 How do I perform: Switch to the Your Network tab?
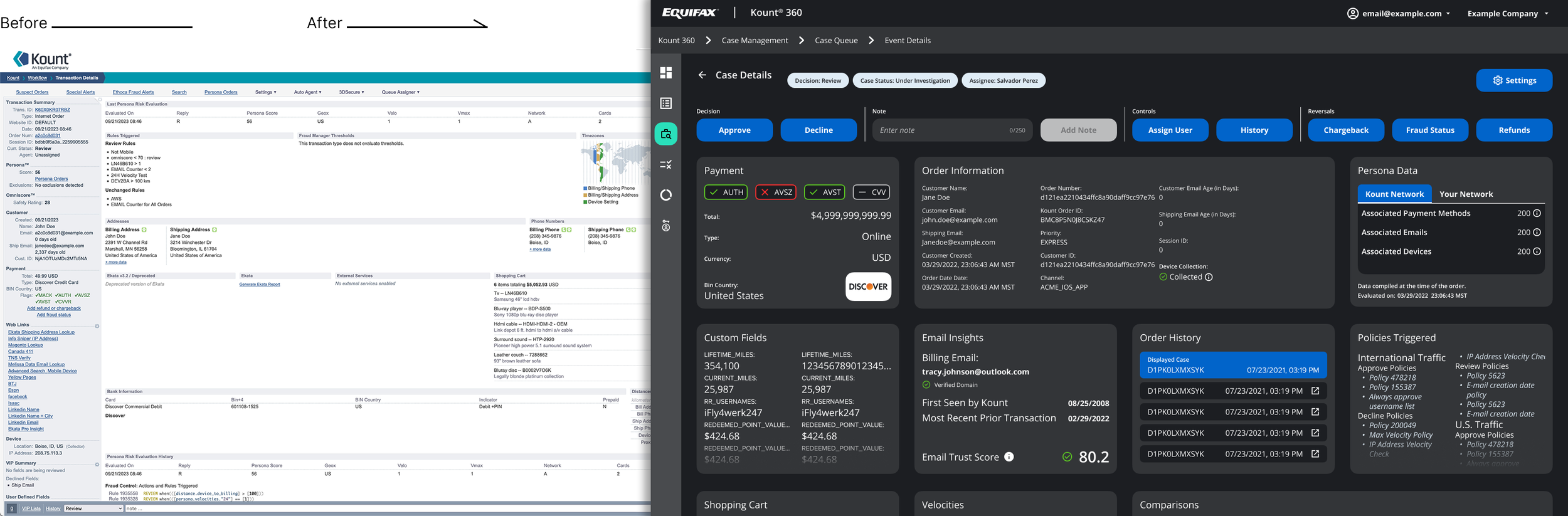[x=1466, y=194]
